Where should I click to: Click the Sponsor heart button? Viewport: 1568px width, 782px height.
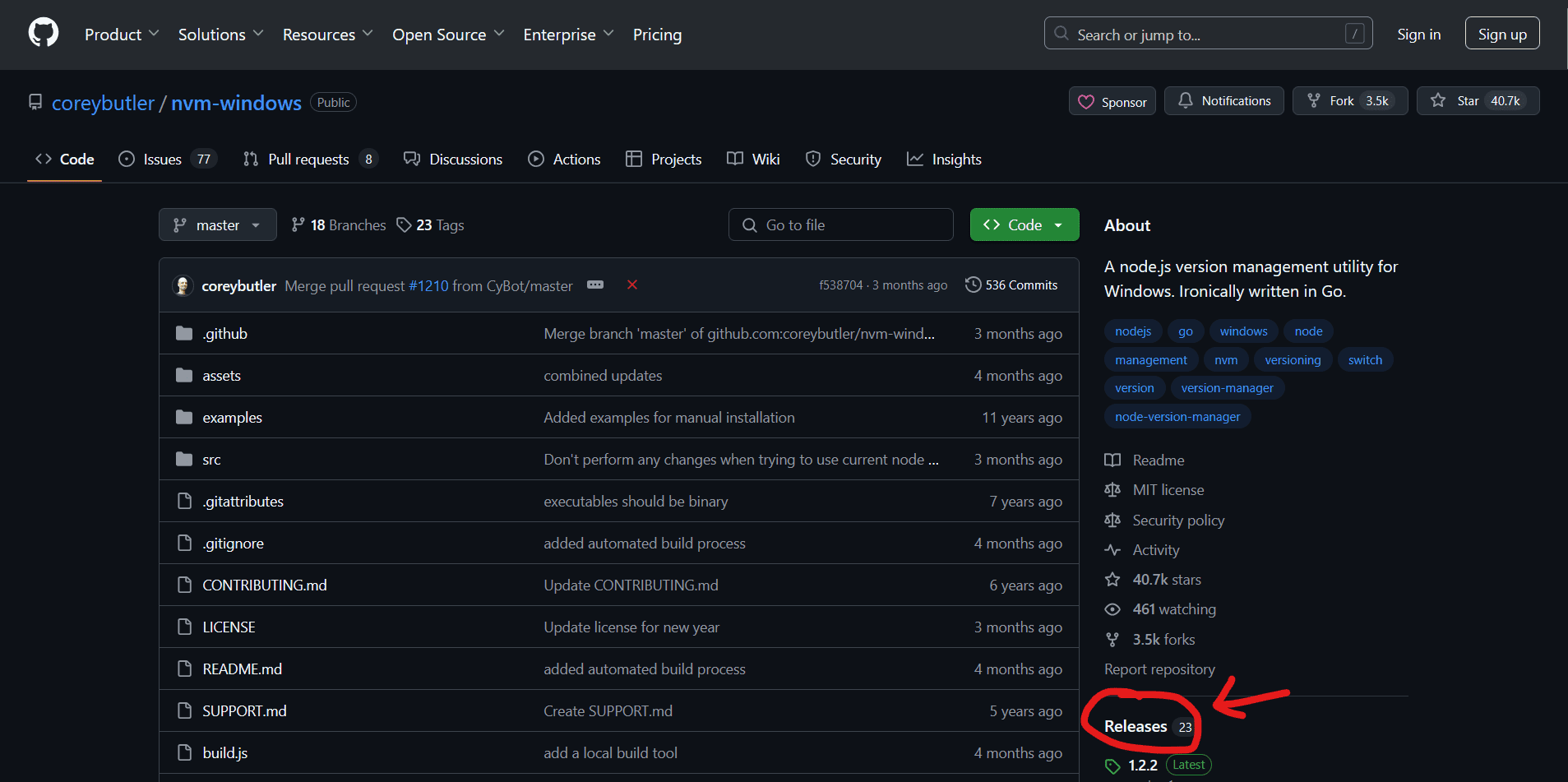click(1112, 101)
